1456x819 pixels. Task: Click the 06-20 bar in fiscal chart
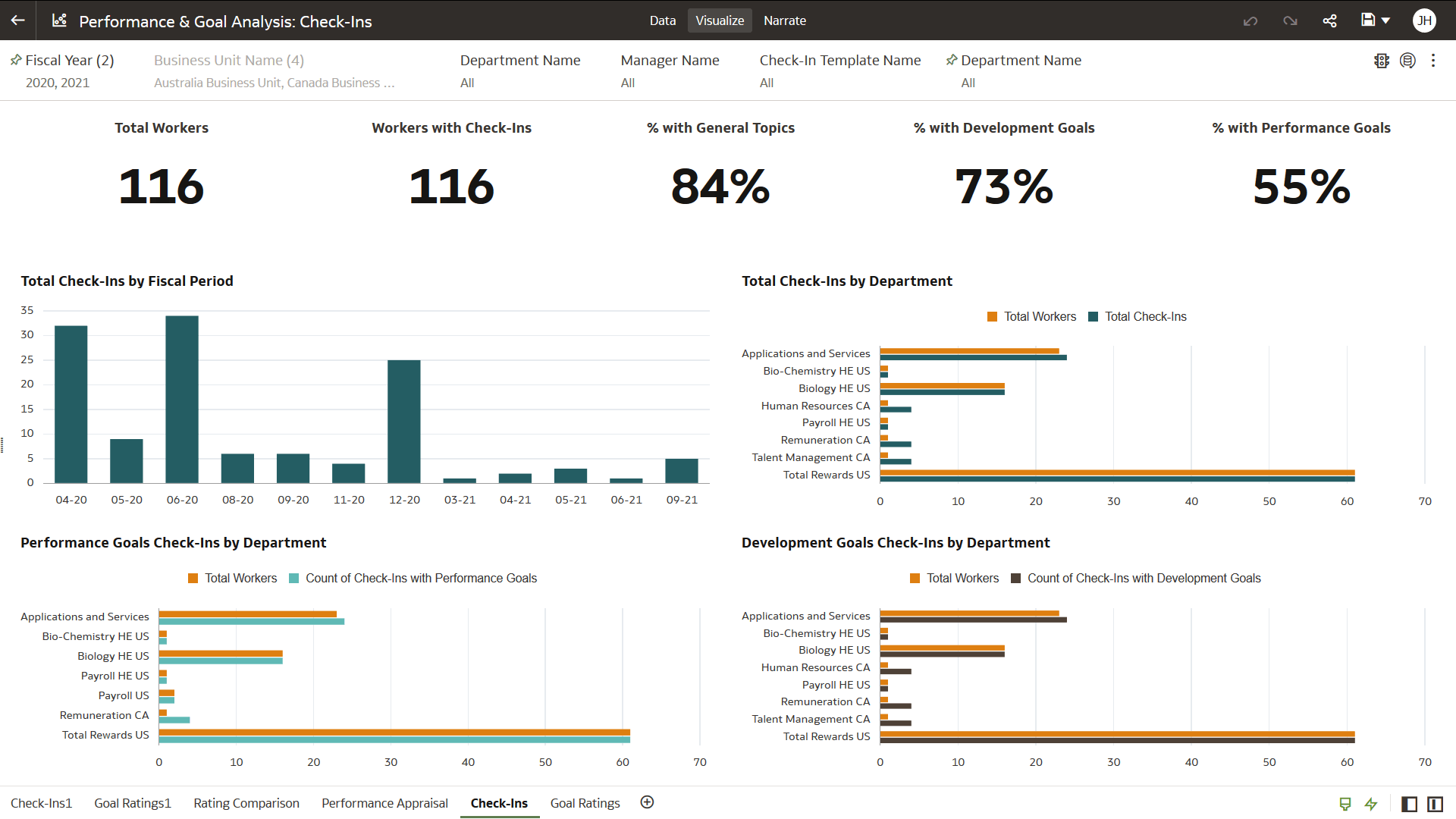point(182,399)
